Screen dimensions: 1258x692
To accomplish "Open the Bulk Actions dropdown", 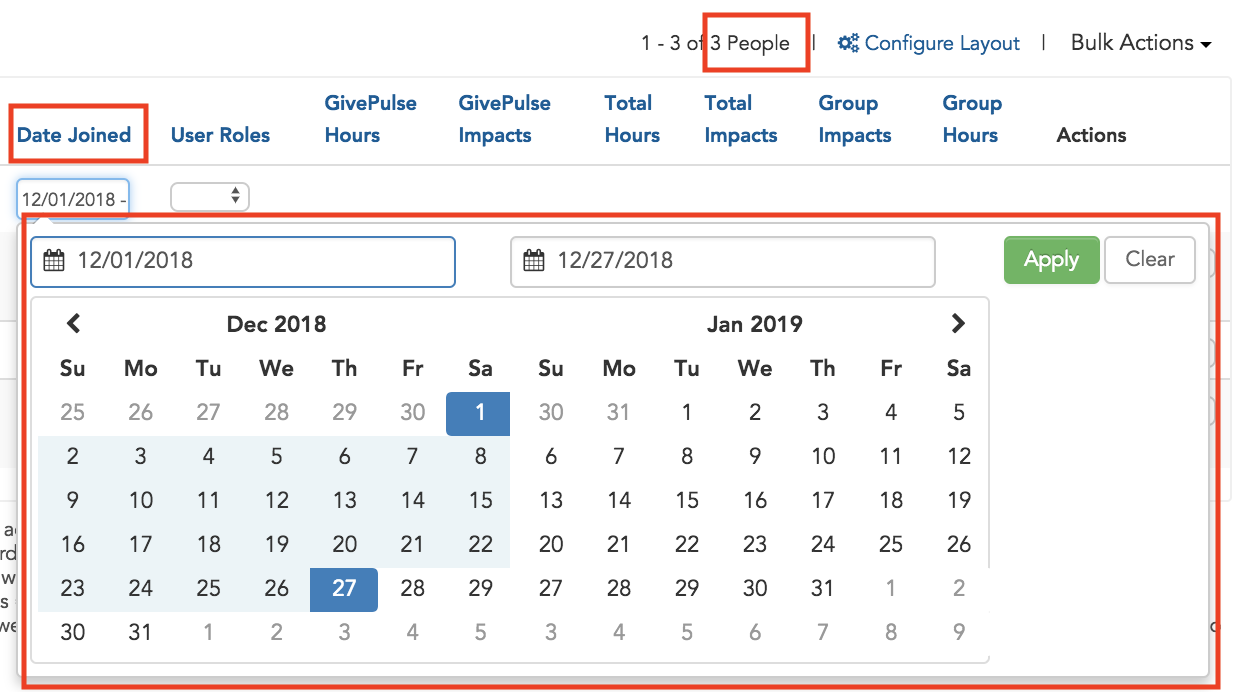I will (1141, 43).
